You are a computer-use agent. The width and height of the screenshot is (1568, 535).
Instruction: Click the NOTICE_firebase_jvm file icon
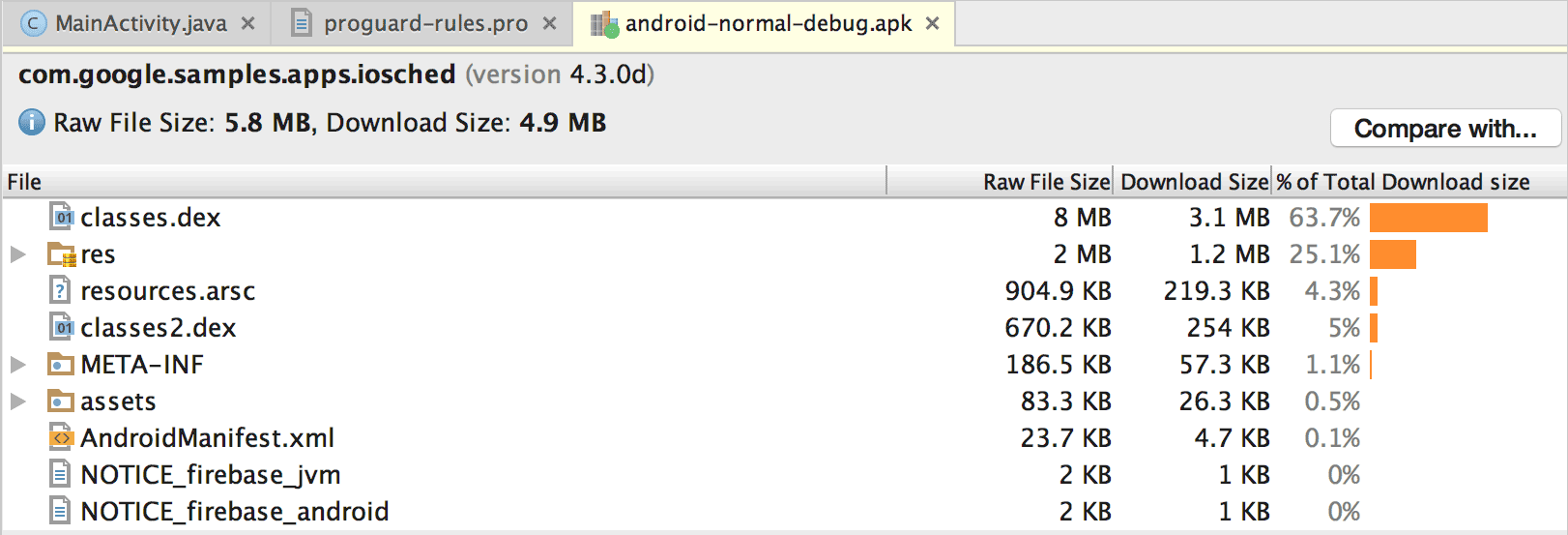click(61, 474)
